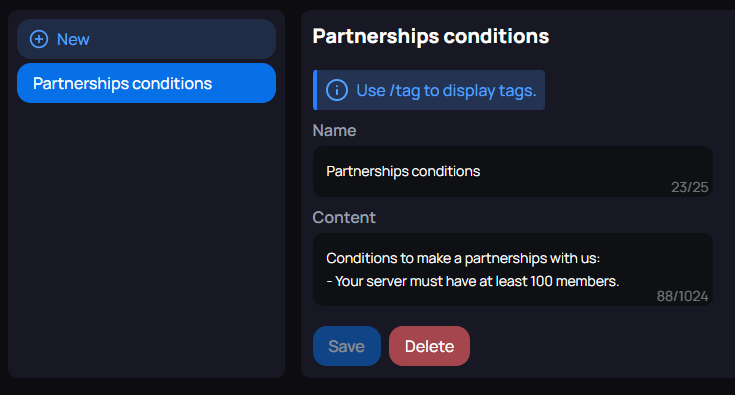Click the 88/1024 character counter
Viewport: 735px width, 395px height.
coord(682,296)
